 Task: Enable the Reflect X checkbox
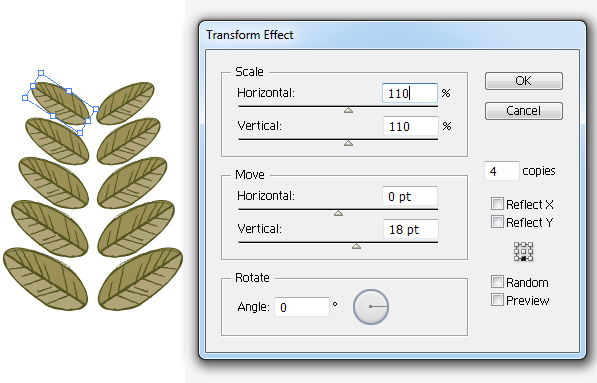coord(497,204)
